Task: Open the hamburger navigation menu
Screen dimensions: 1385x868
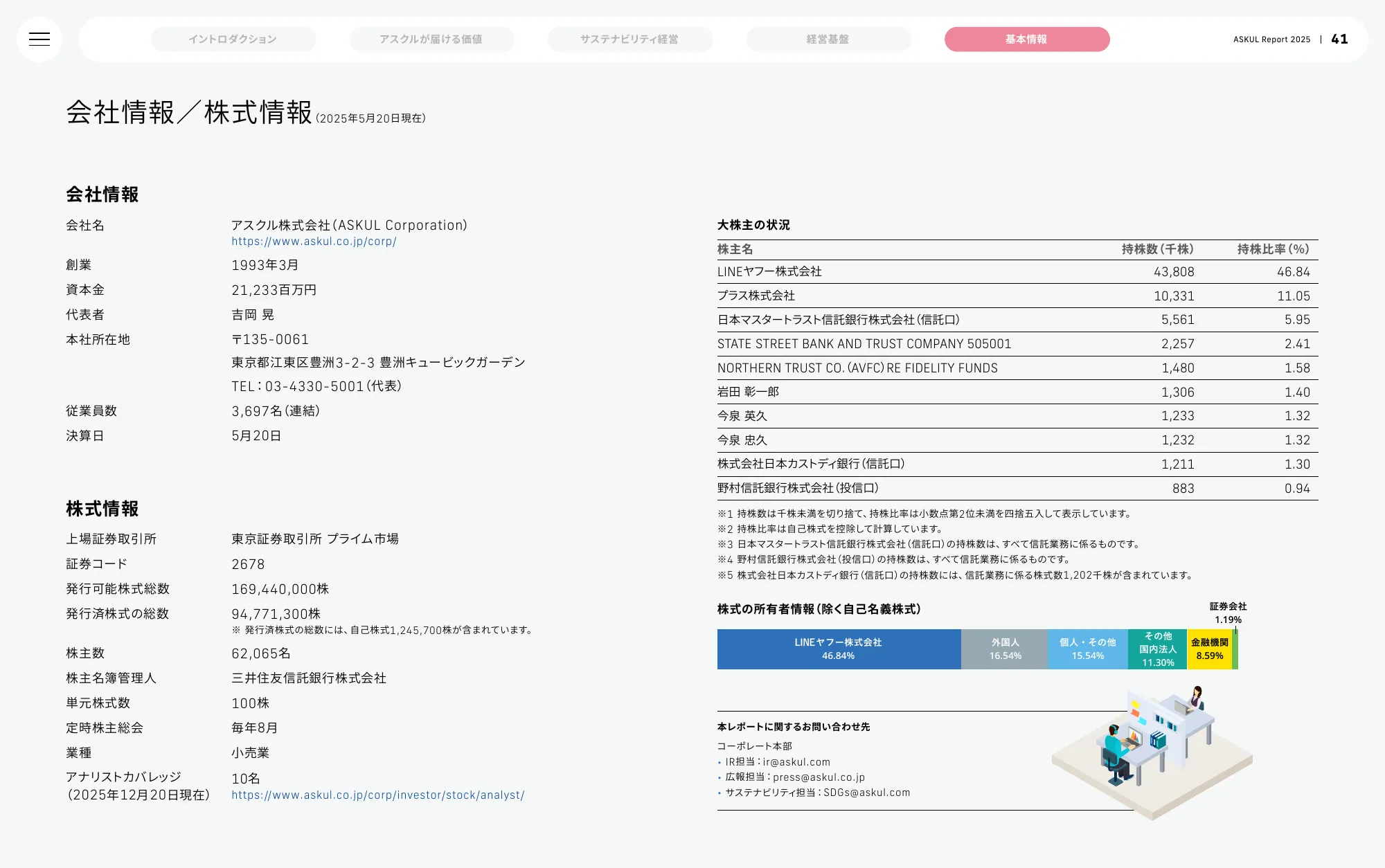Action: coord(39,39)
